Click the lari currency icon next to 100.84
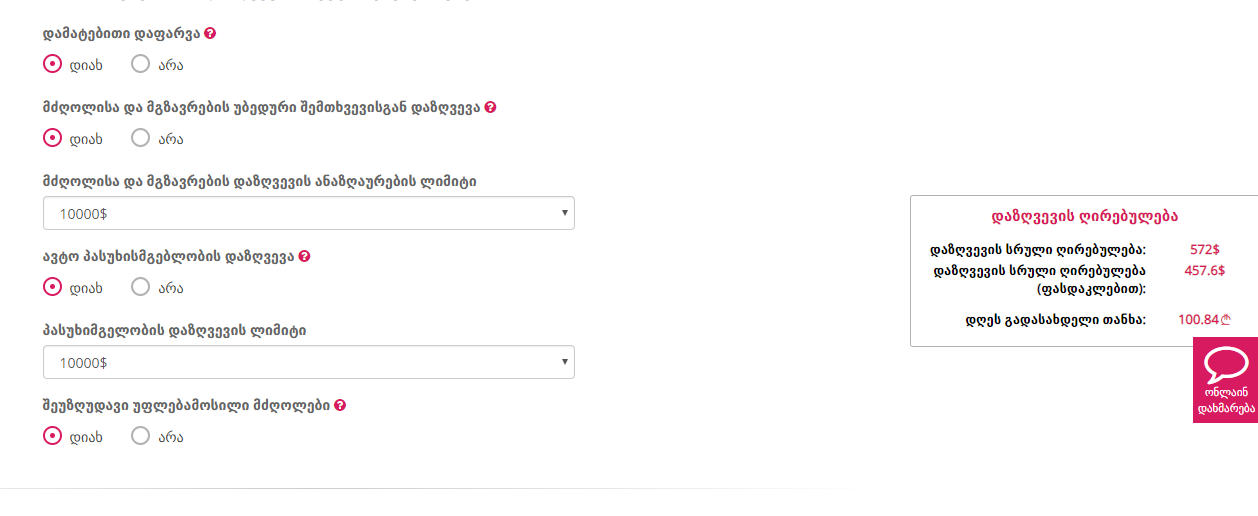Image resolution: width=1258 pixels, height=516 pixels. coord(1226,320)
